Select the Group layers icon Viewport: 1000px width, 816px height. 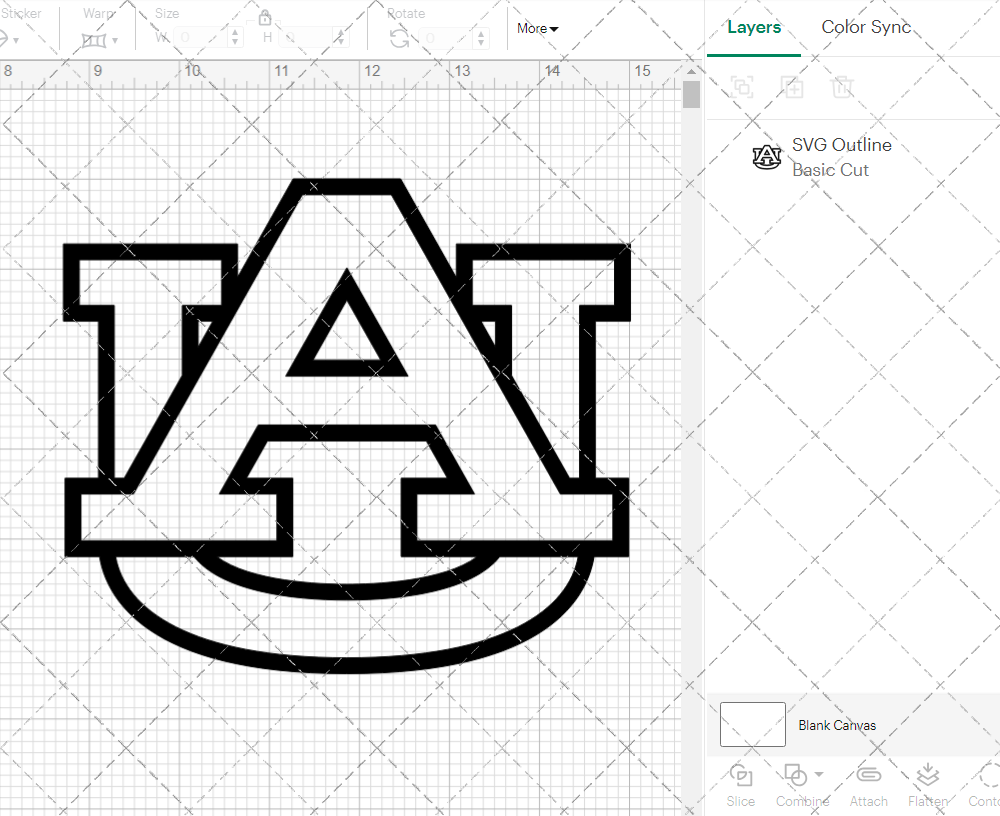point(742,88)
